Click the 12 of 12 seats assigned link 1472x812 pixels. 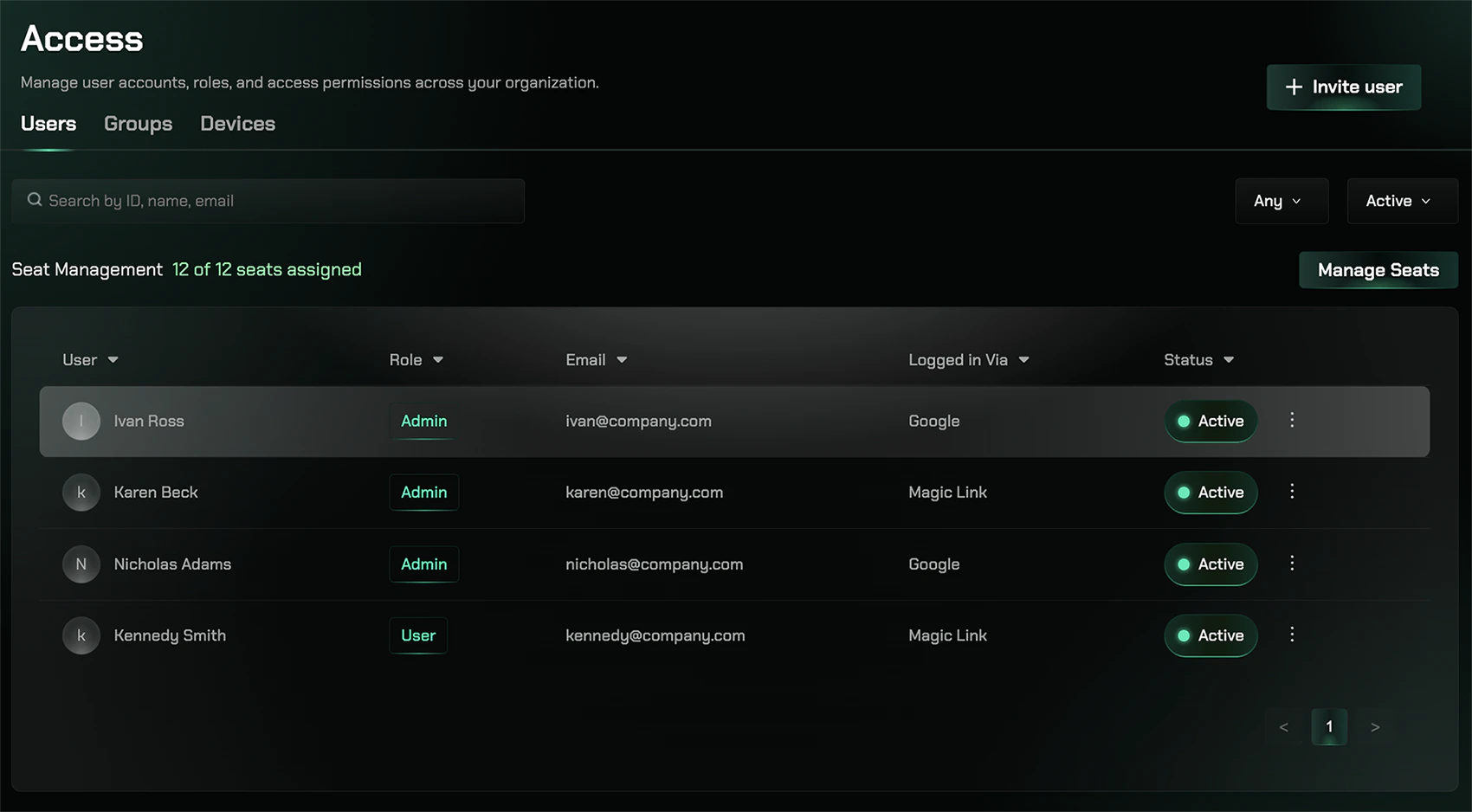[267, 269]
